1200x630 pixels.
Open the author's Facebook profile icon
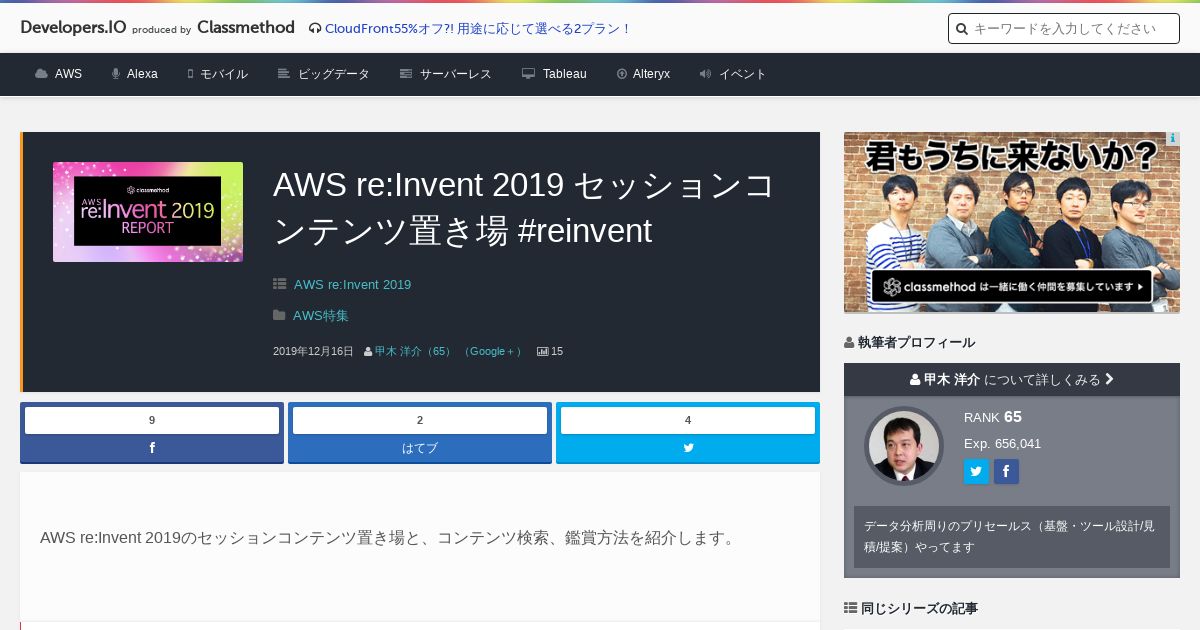point(1006,472)
